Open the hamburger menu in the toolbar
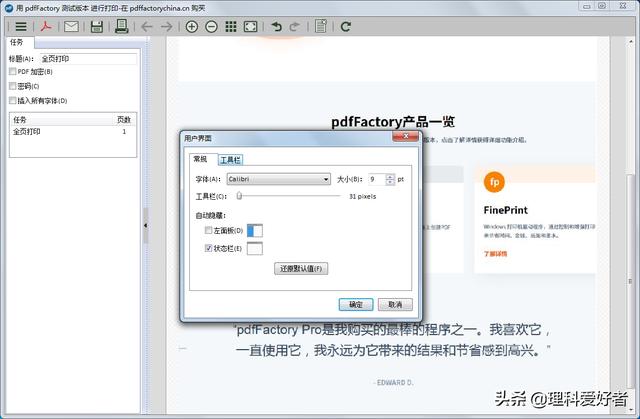640x419 pixels. (21, 27)
